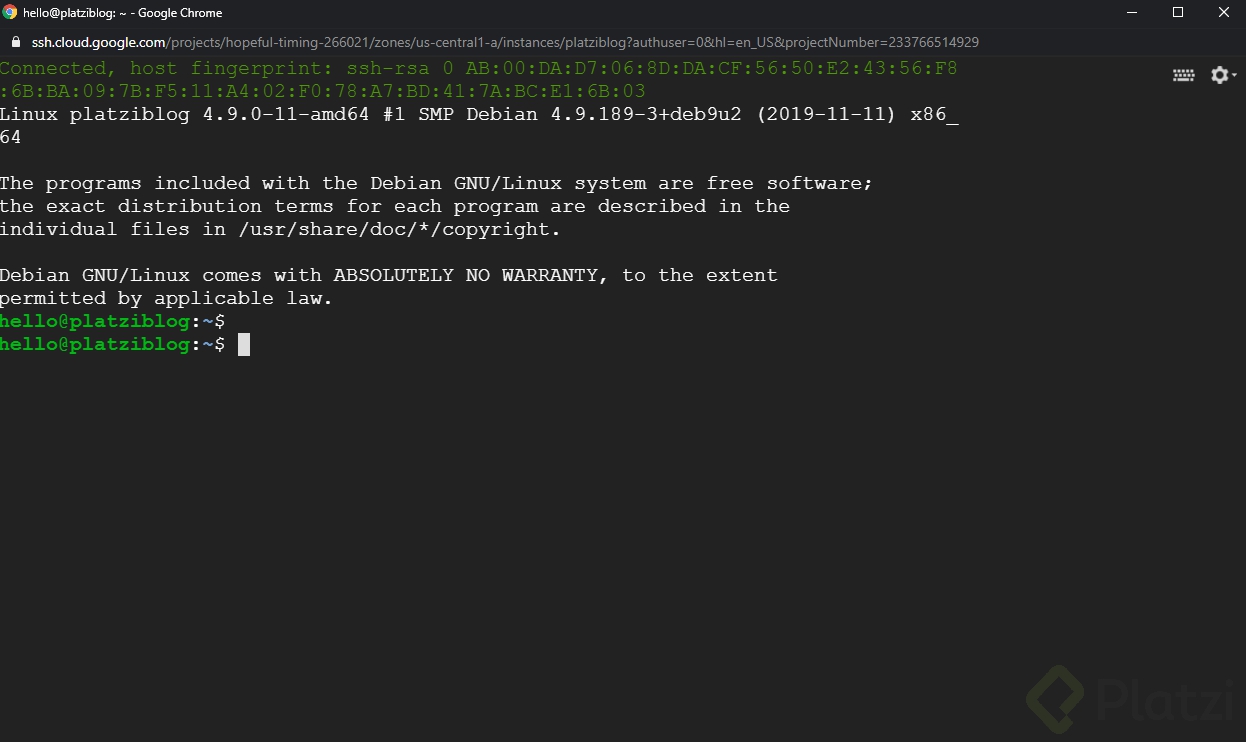
Task: Open the SSH settings gear menu
Action: pyautogui.click(x=1218, y=75)
